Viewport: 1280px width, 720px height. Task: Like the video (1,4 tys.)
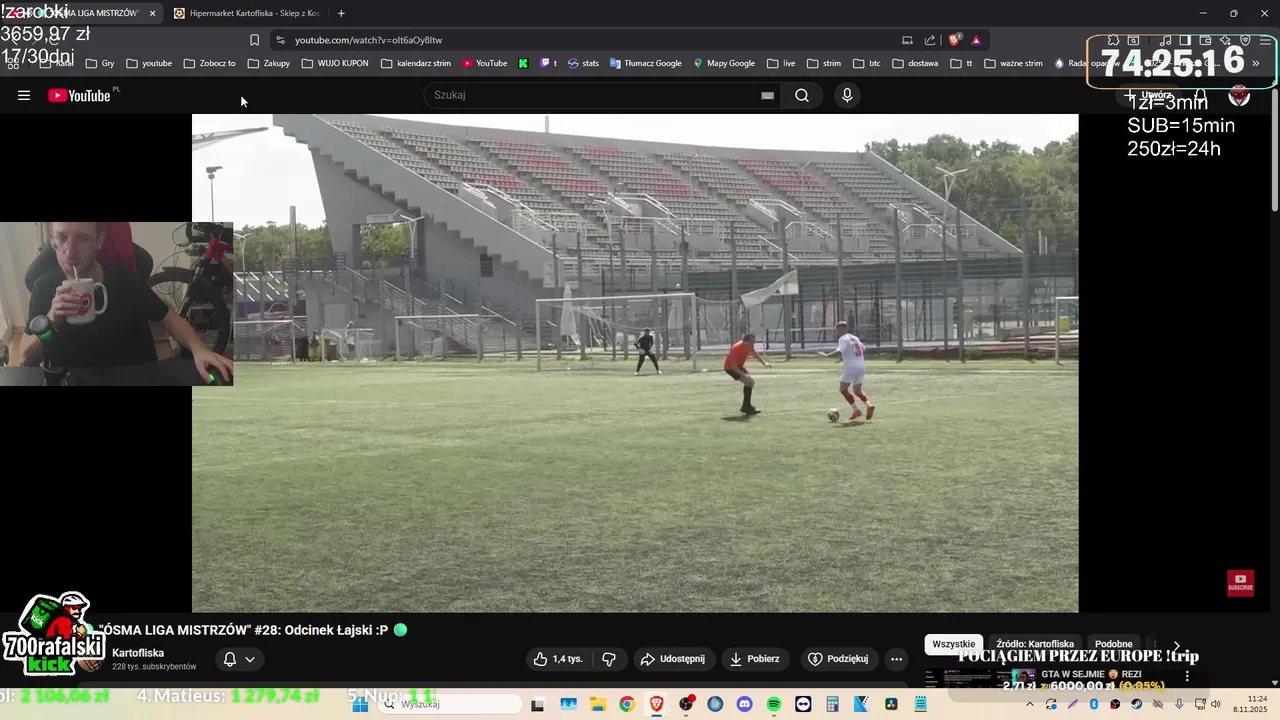(558, 659)
